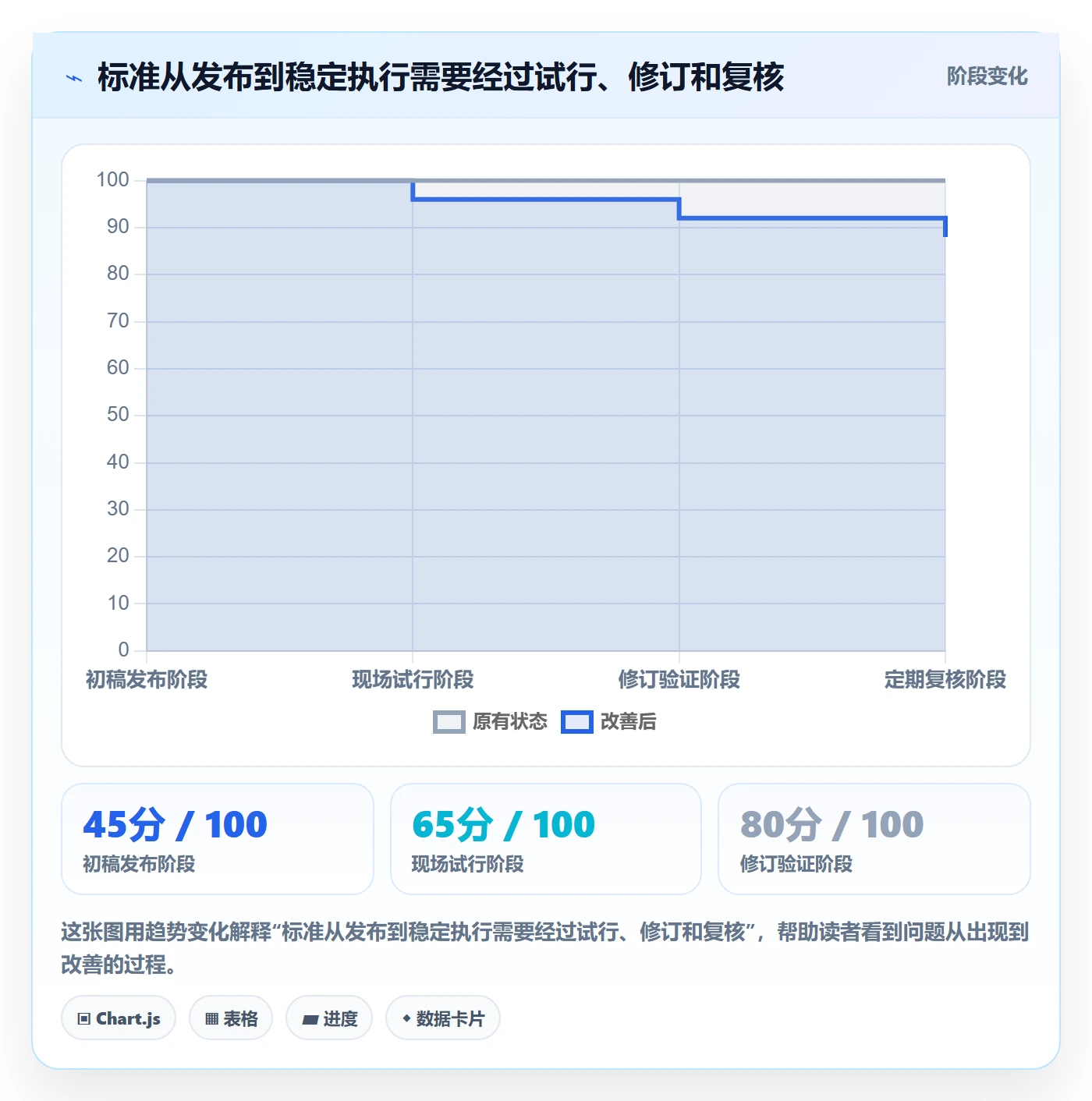1092x1101 pixels.
Task: Click the y-axis value 100
Action: (x=112, y=180)
